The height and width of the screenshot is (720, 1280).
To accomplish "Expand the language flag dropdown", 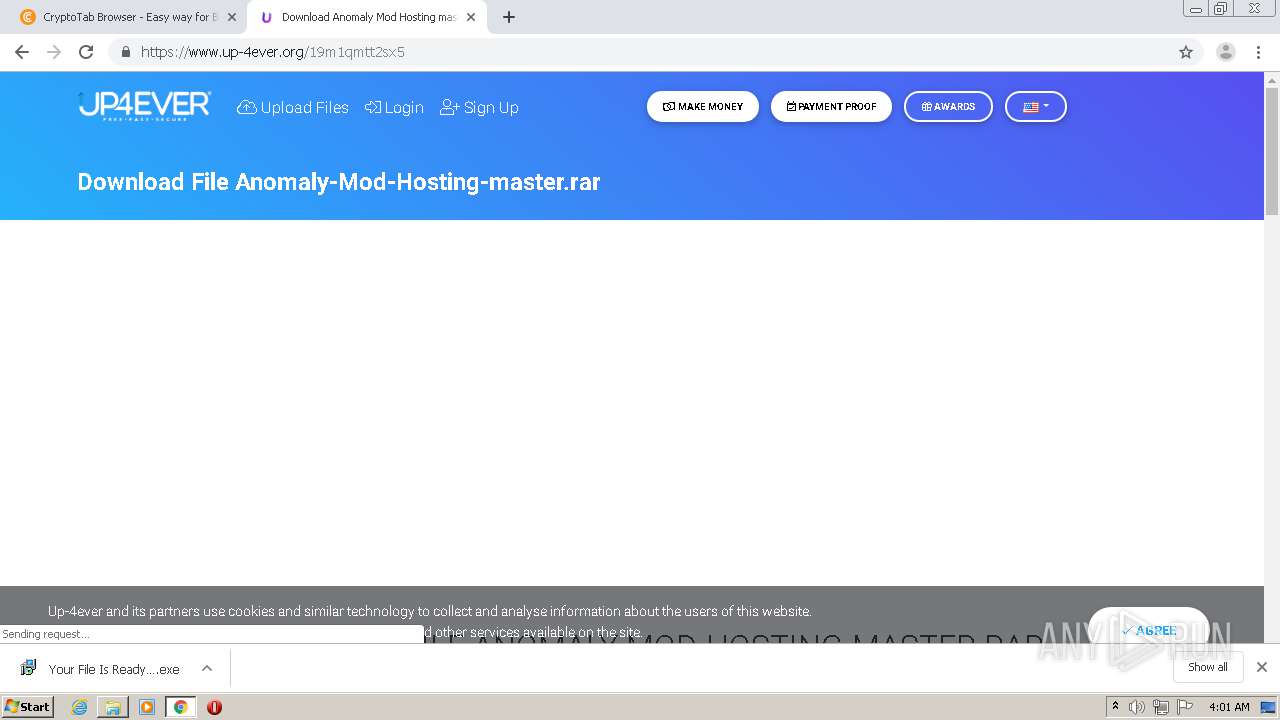I will pyautogui.click(x=1035, y=107).
